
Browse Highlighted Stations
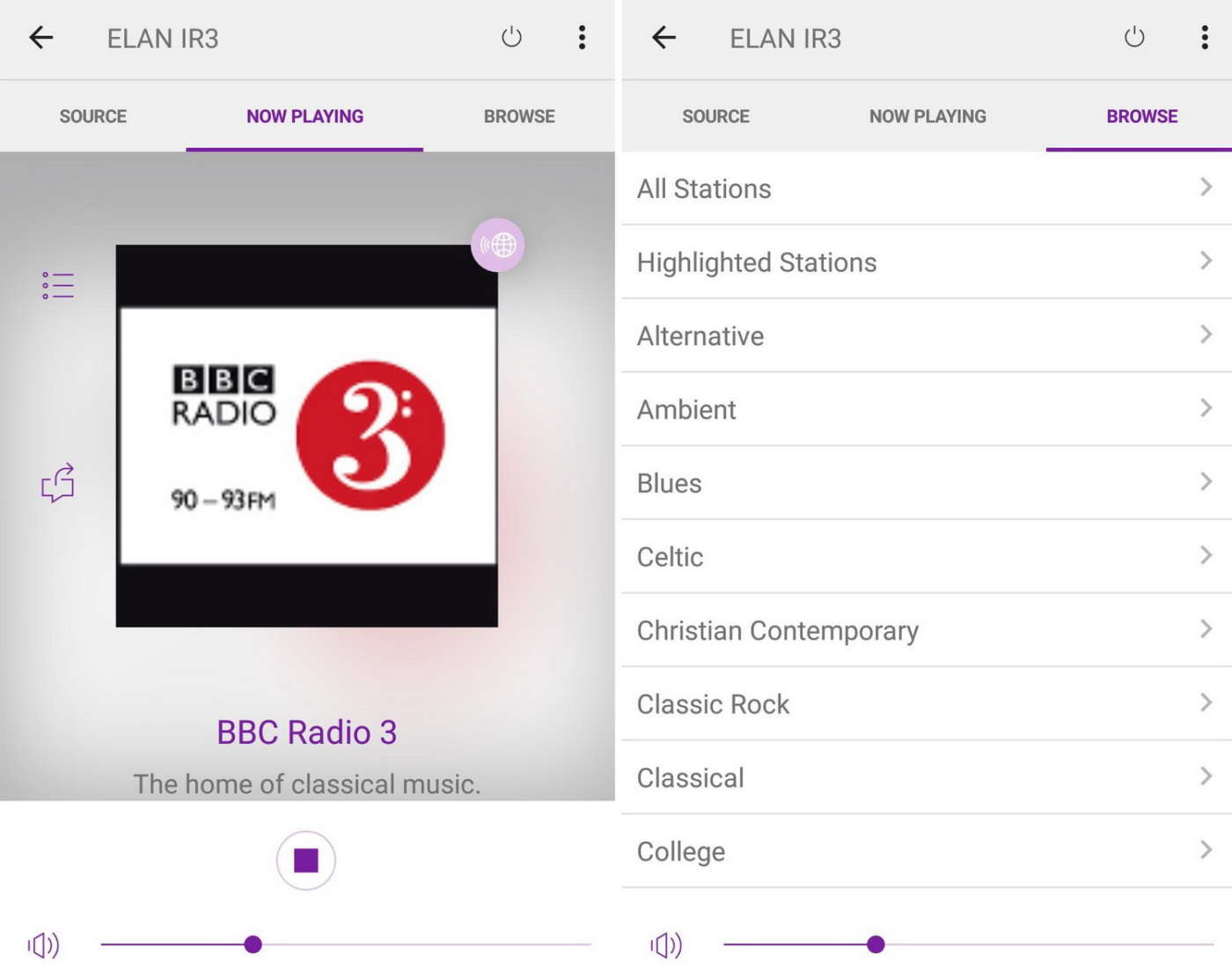pyautogui.click(x=927, y=262)
